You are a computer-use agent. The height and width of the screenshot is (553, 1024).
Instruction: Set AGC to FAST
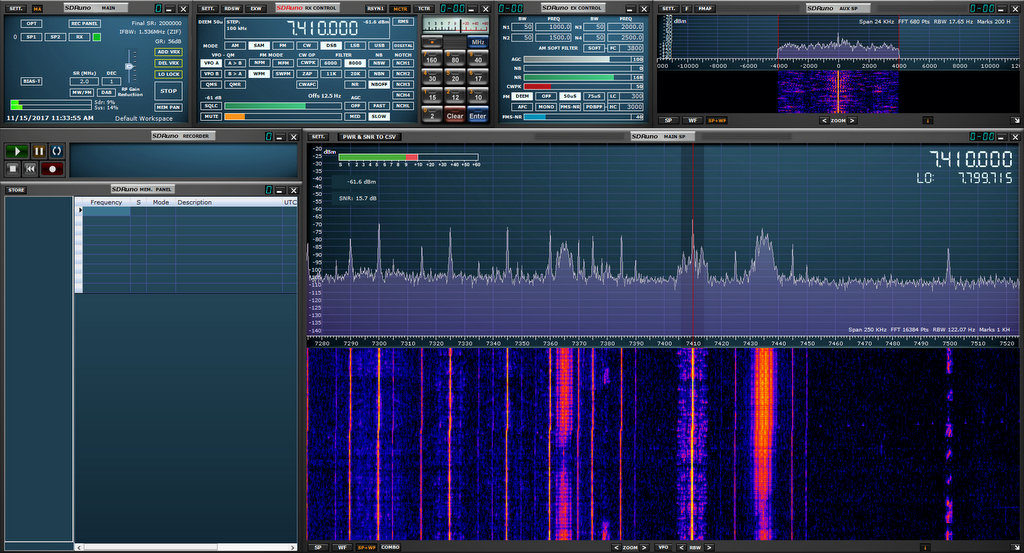click(x=379, y=105)
